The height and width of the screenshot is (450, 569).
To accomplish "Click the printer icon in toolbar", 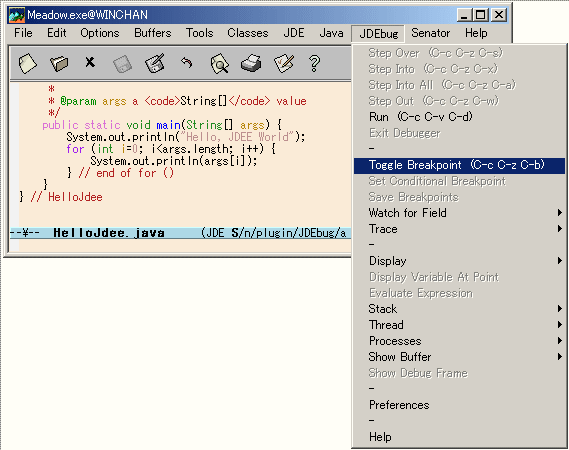I will 251,63.
